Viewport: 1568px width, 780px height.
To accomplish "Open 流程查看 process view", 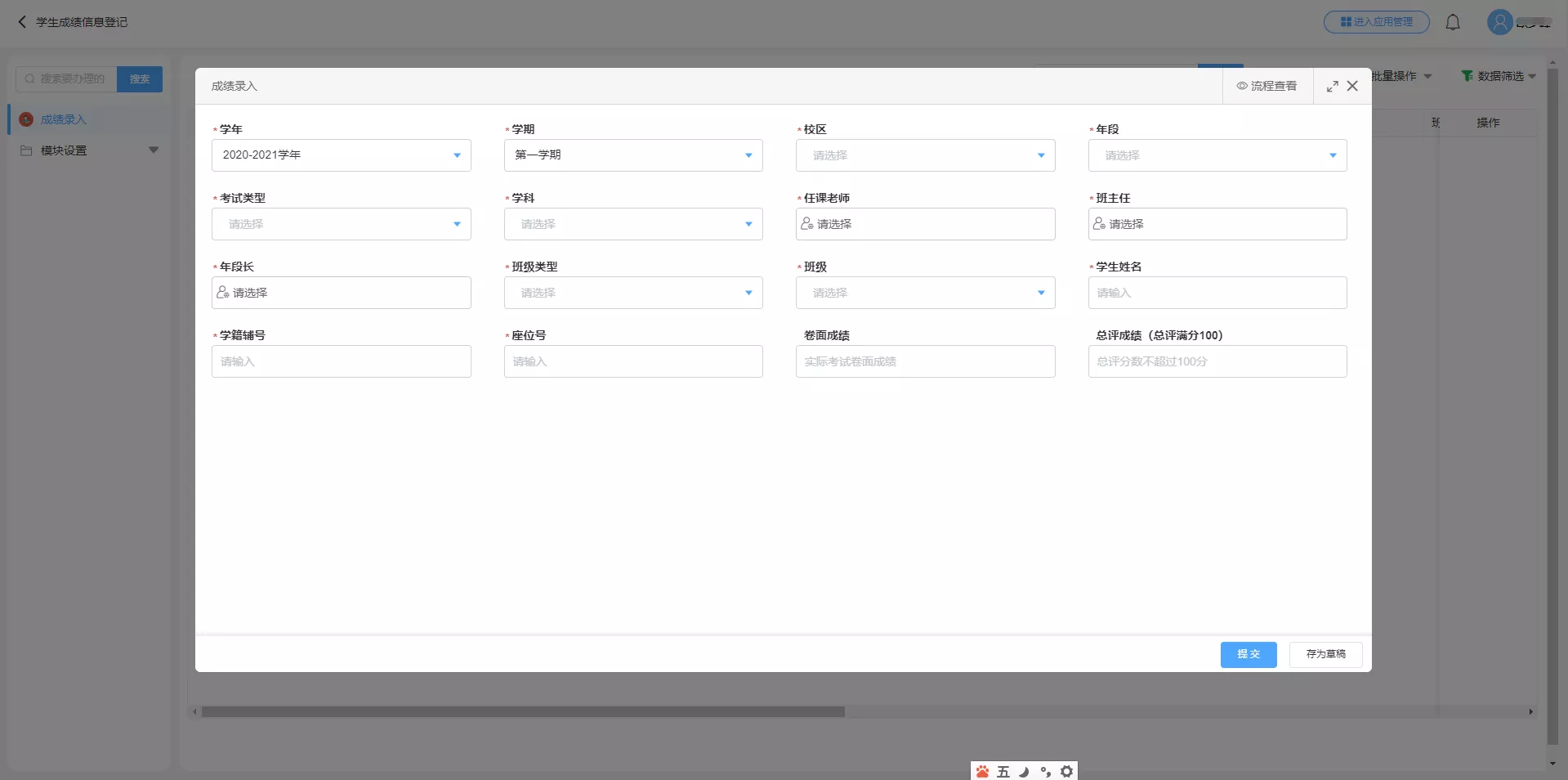I will click(x=1267, y=86).
